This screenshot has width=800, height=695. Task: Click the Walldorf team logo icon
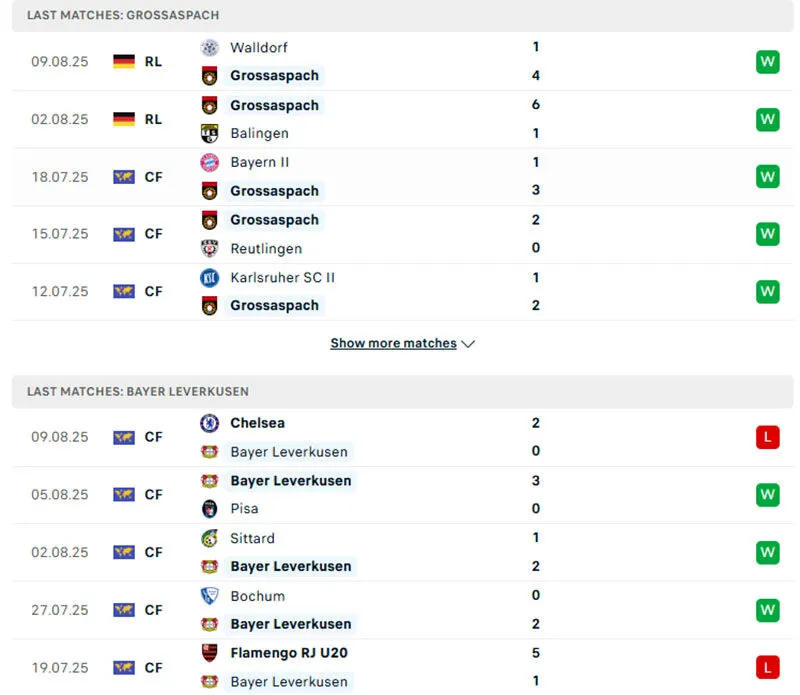point(209,48)
